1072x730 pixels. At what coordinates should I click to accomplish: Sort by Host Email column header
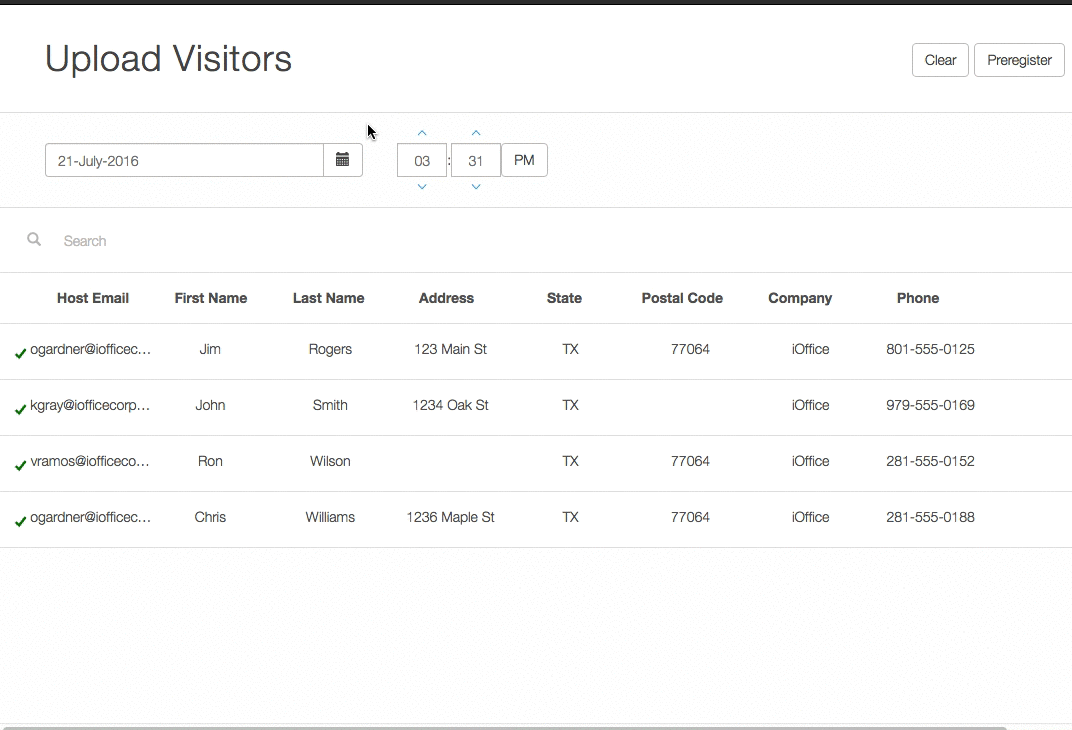pyautogui.click(x=93, y=298)
